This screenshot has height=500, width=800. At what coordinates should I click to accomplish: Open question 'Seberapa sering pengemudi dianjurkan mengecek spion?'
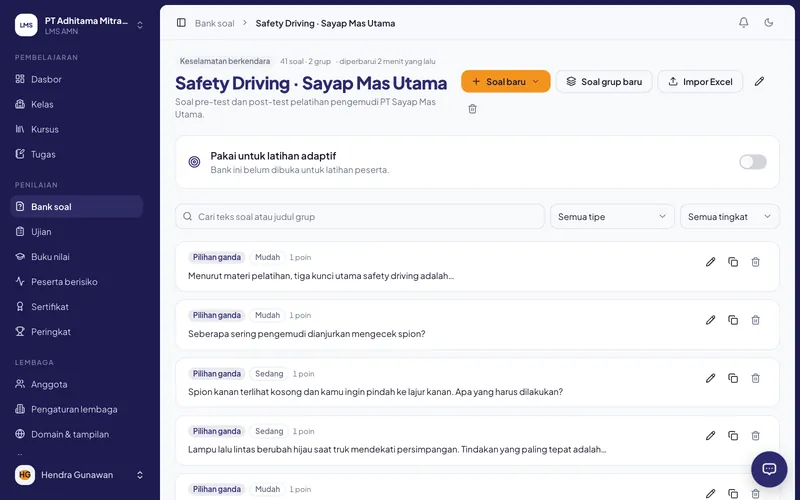(x=306, y=334)
